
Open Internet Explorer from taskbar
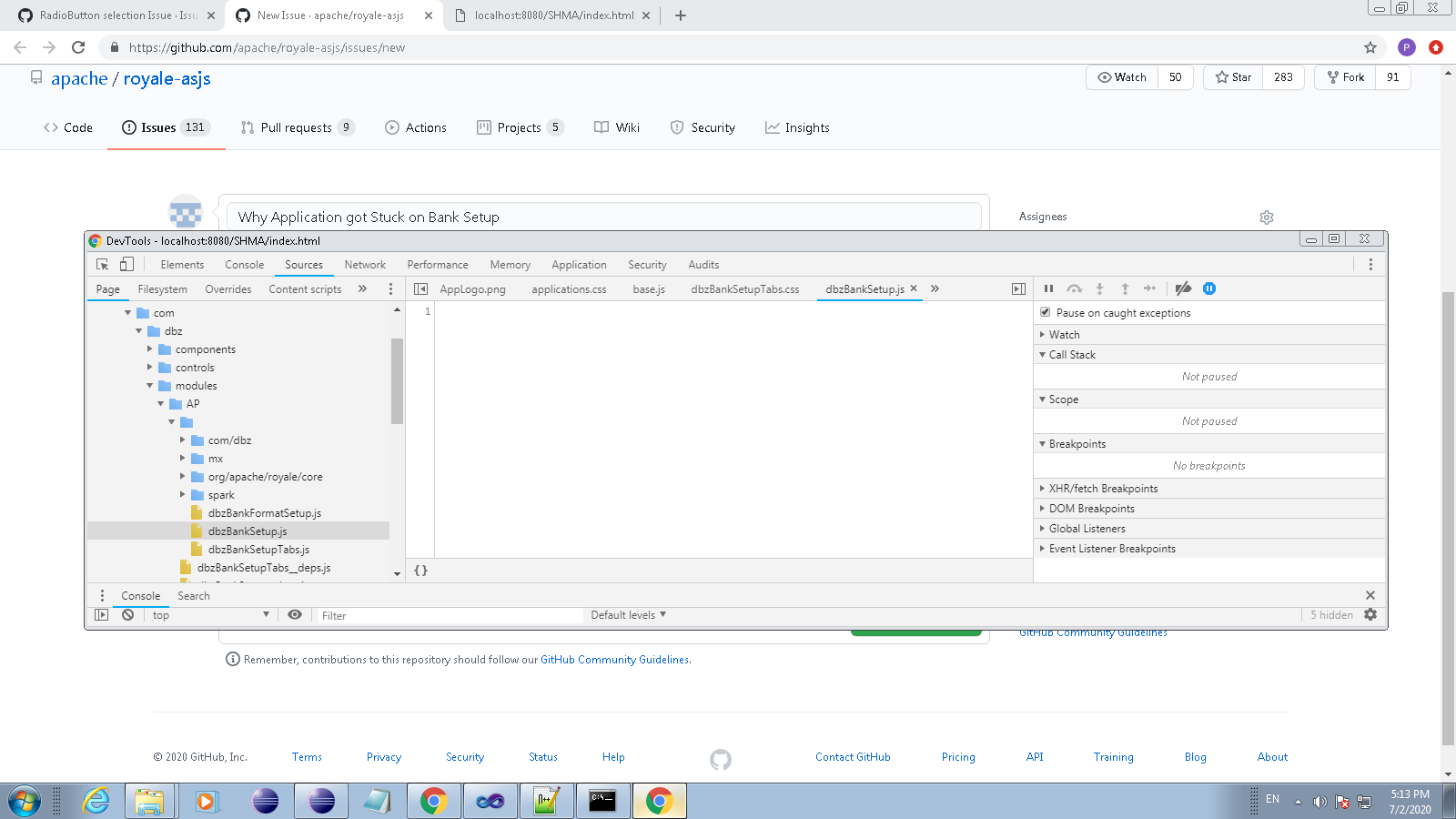[x=96, y=801]
